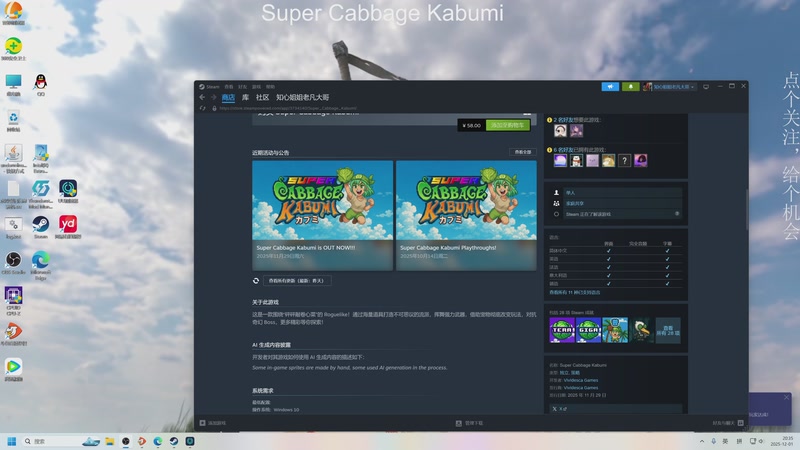Open friends and chat at bottom right
Viewport: 800px width, 450px height.
pyautogui.click(x=728, y=423)
